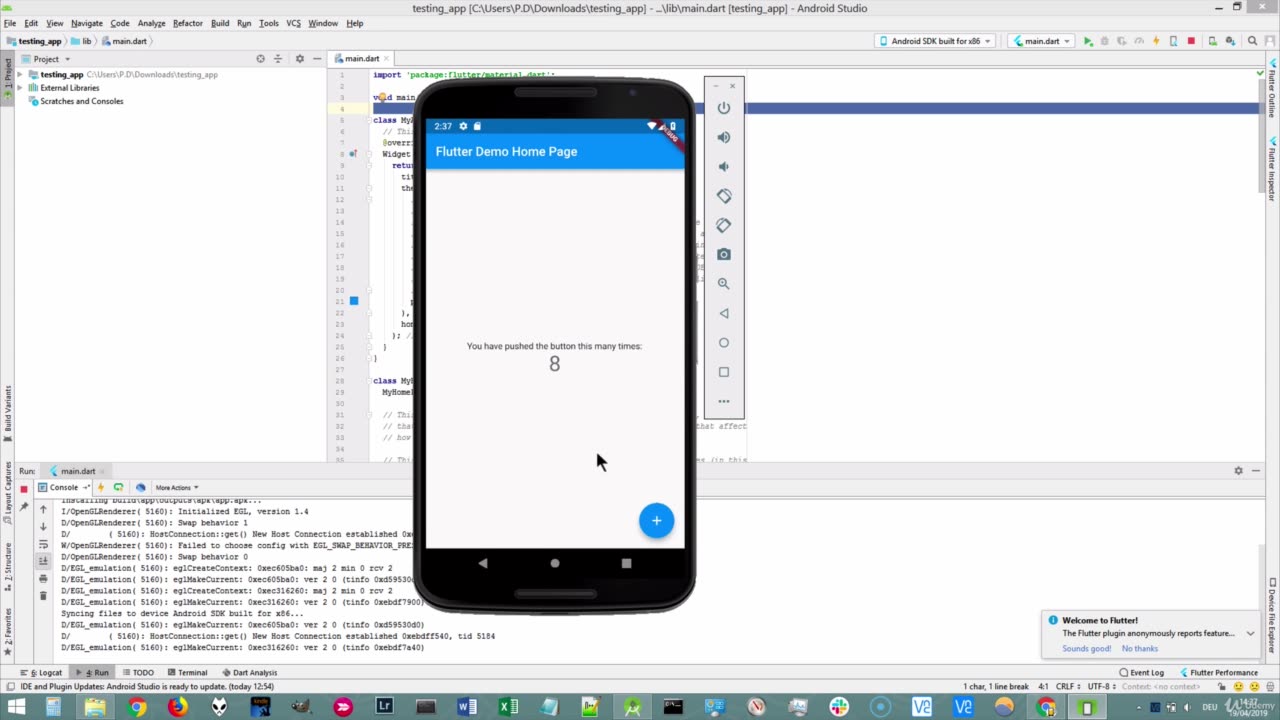Tap the phone's on-screen home button
Screen dimensions: 1280x720
click(555, 563)
